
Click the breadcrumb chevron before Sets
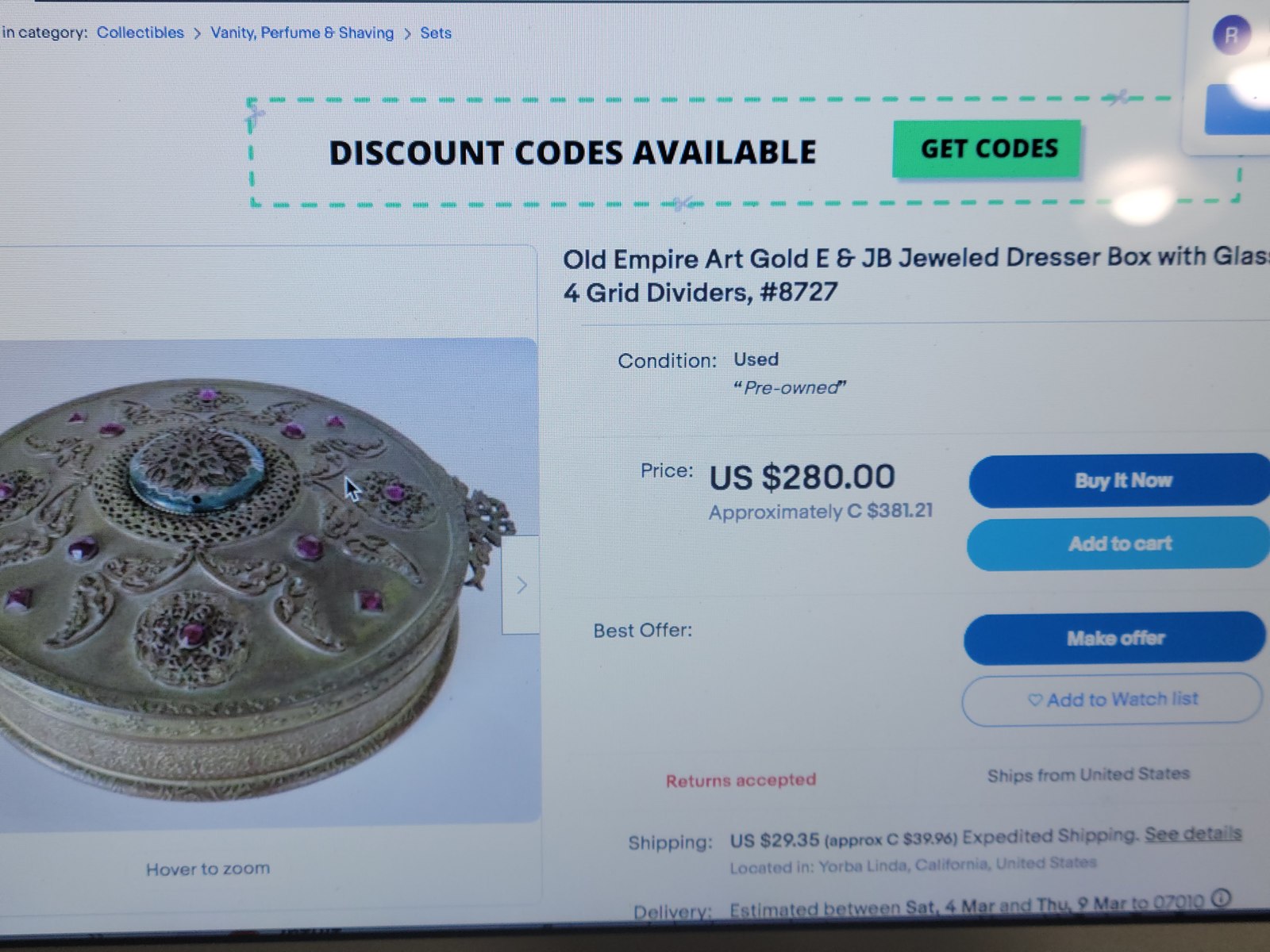407,33
